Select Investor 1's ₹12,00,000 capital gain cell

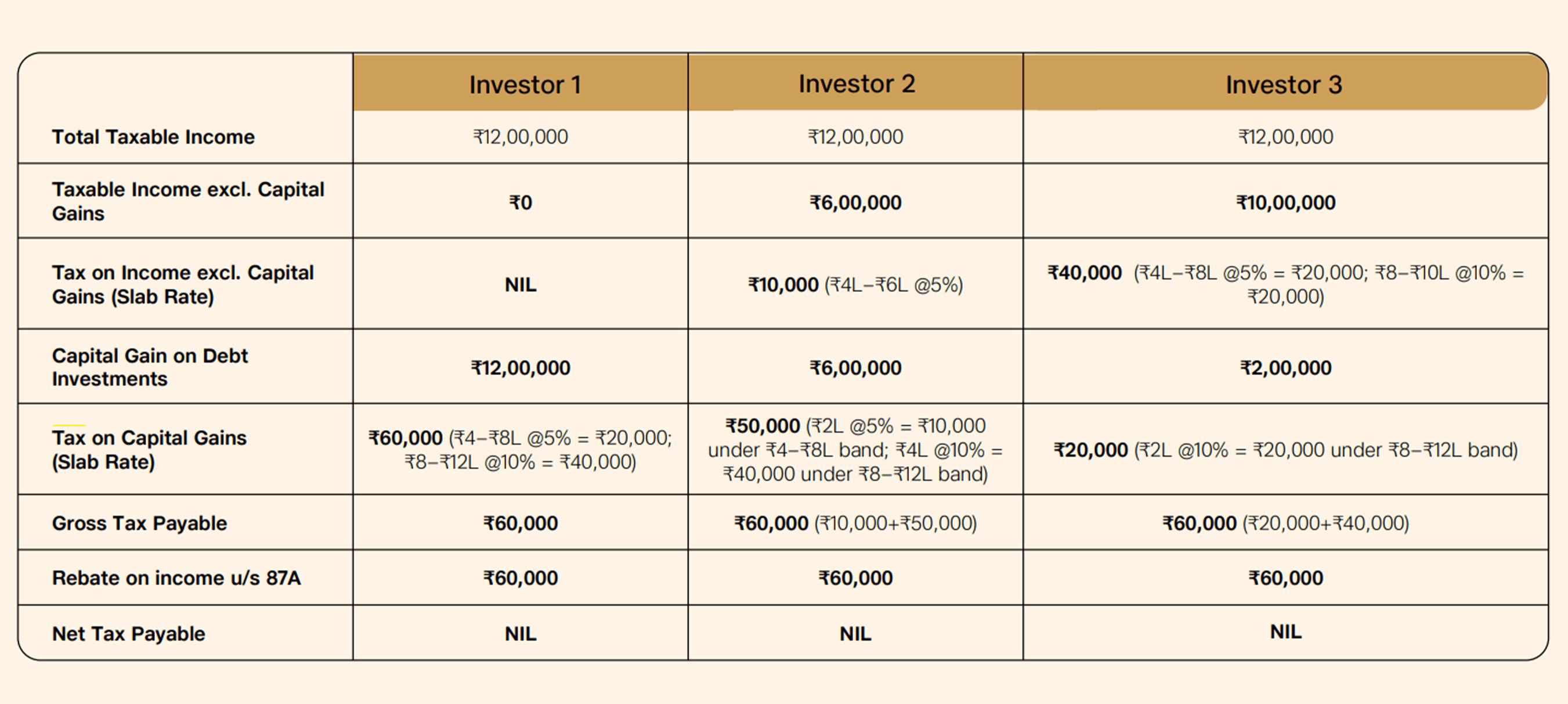[x=521, y=367]
